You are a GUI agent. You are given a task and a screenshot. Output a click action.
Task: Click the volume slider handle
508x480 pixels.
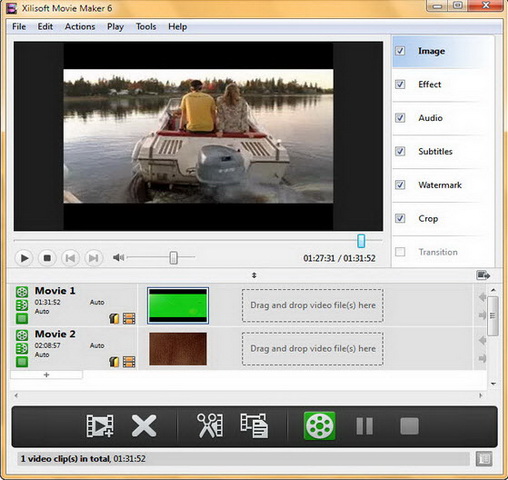coord(173,257)
